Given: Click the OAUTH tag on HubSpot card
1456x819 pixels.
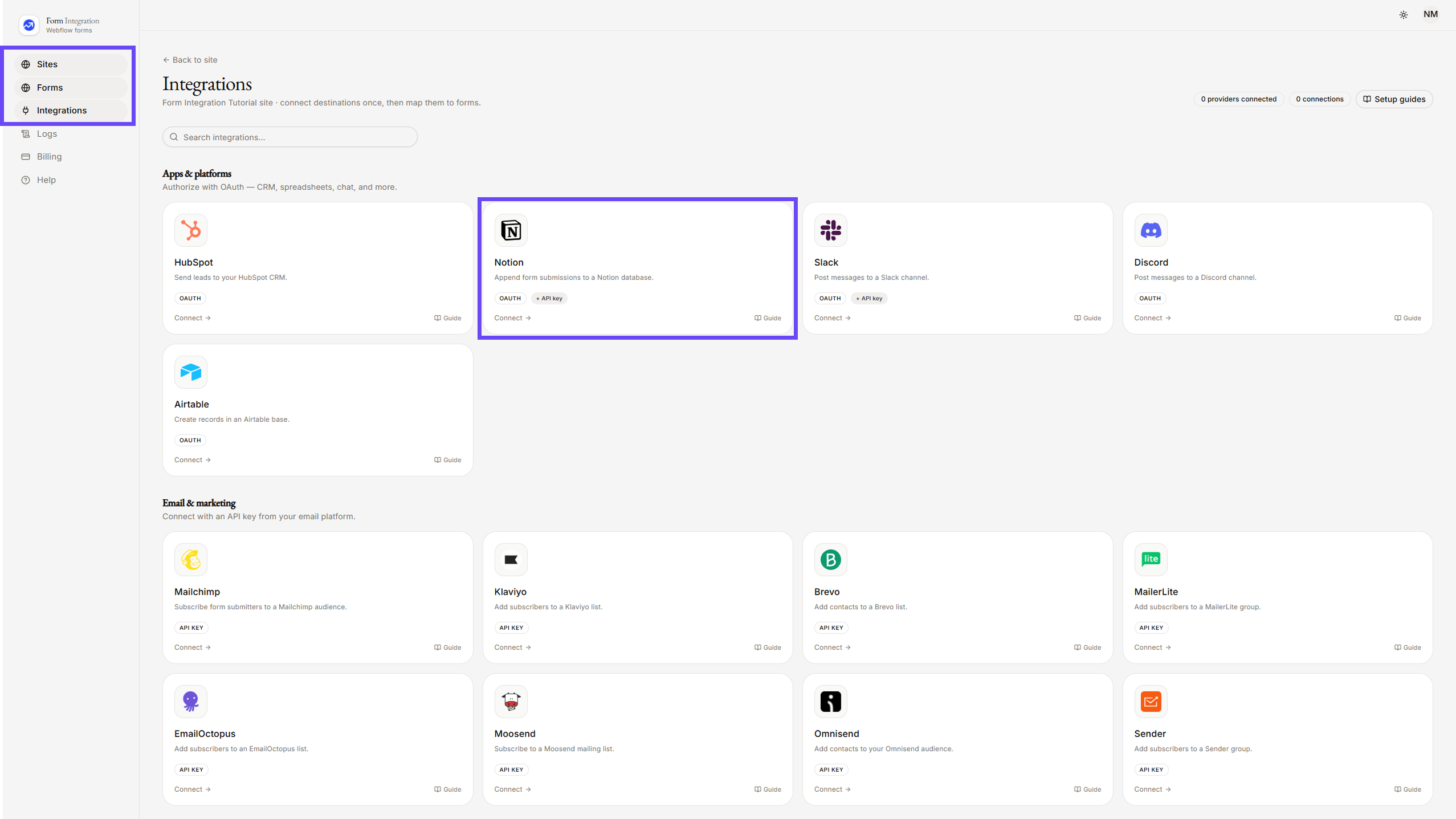Looking at the screenshot, I should 190,299.
